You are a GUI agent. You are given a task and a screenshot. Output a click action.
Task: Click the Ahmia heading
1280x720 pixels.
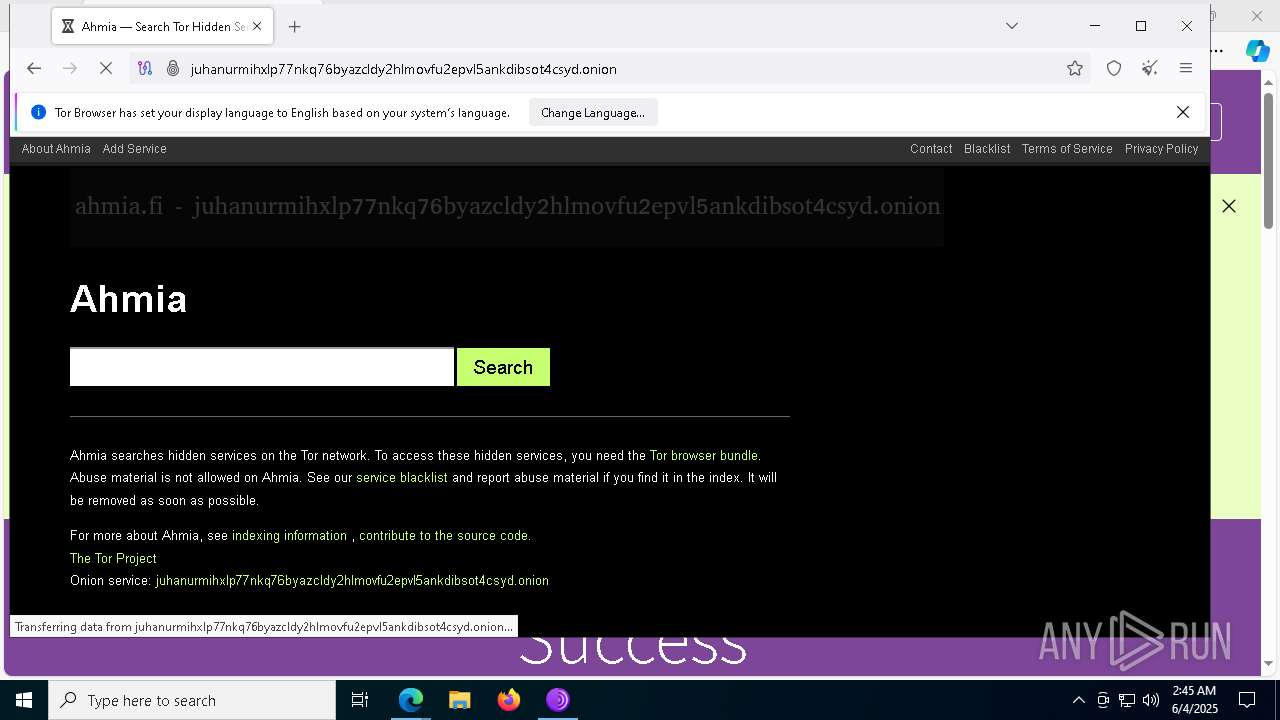(128, 299)
